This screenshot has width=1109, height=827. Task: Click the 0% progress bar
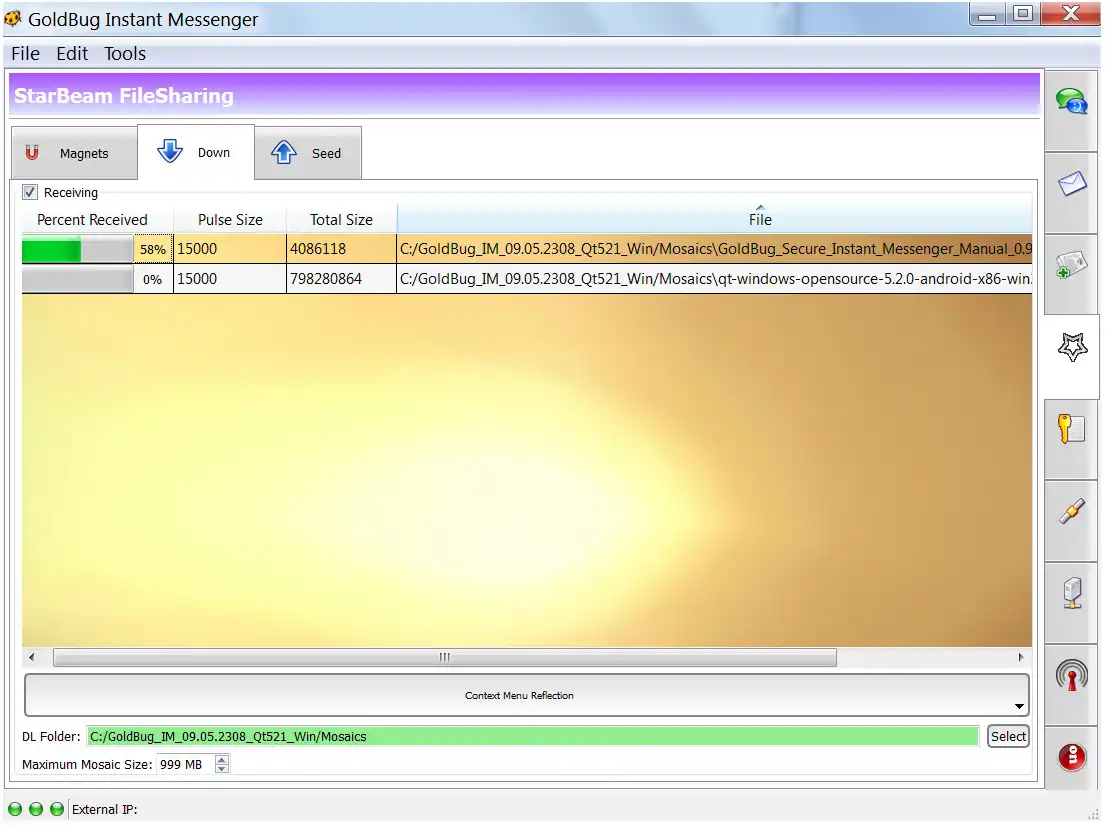[77, 279]
